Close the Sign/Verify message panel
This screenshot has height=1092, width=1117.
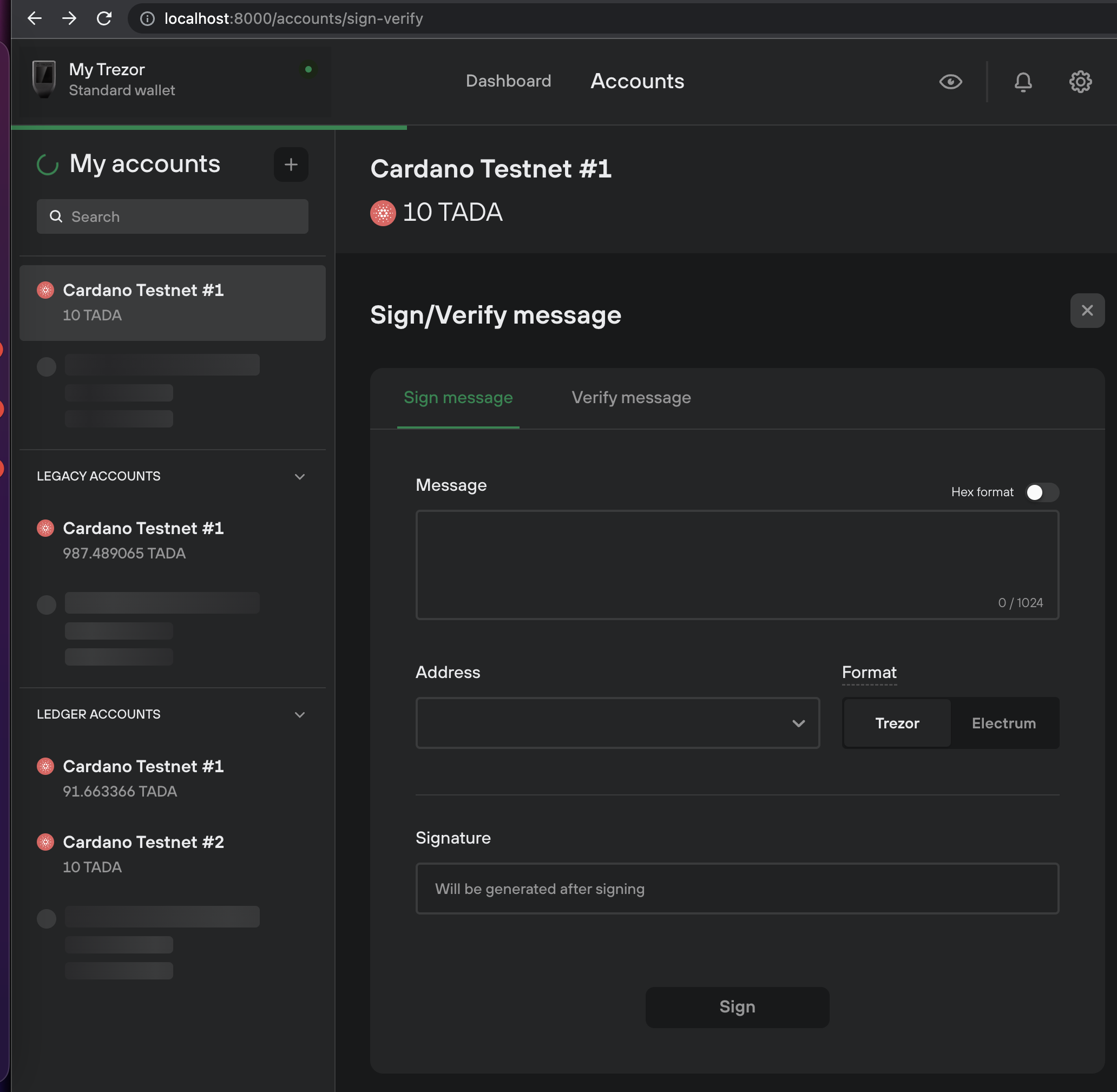coord(1087,311)
